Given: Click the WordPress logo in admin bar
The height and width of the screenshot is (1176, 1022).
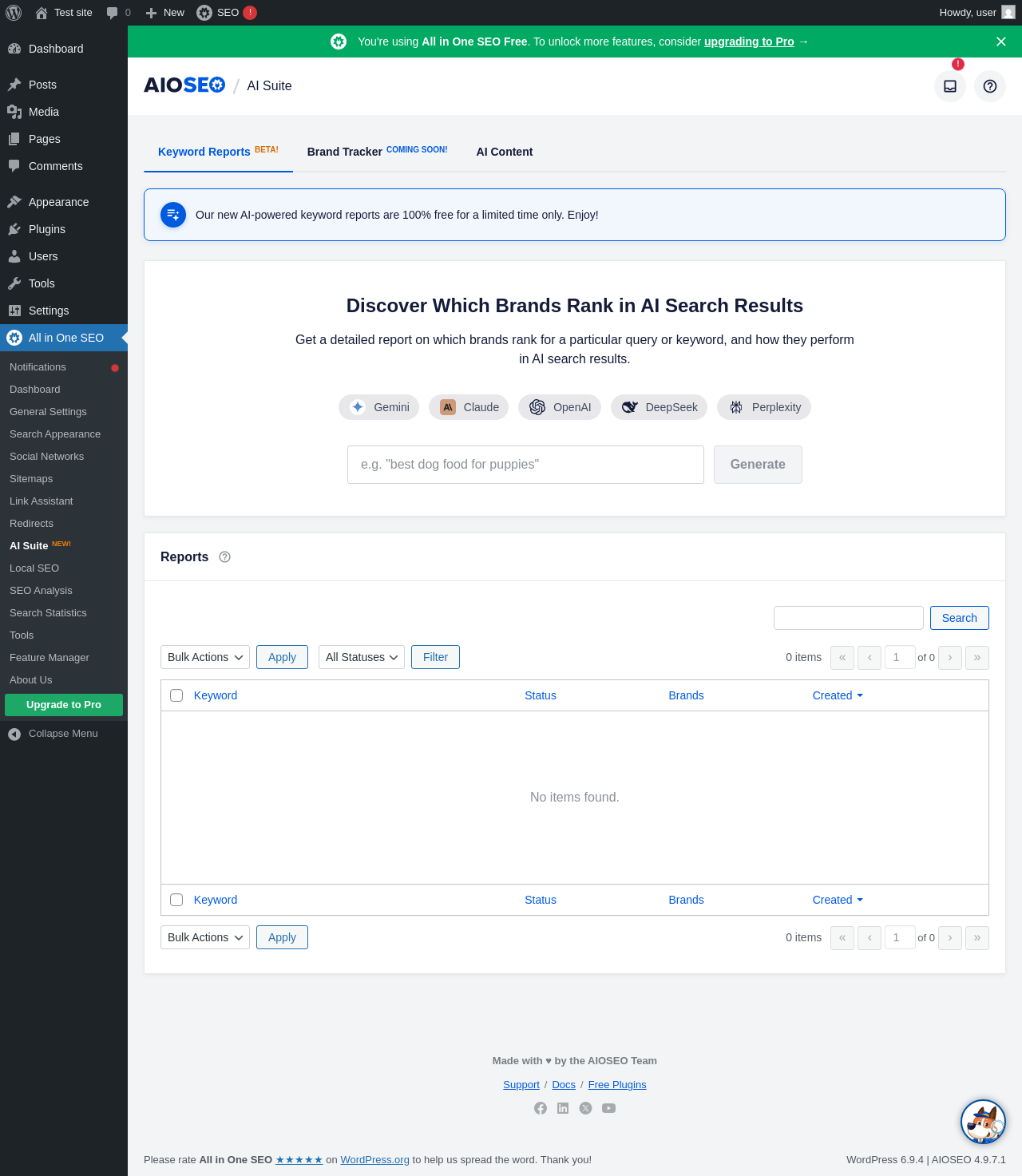Looking at the screenshot, I should point(14,13).
